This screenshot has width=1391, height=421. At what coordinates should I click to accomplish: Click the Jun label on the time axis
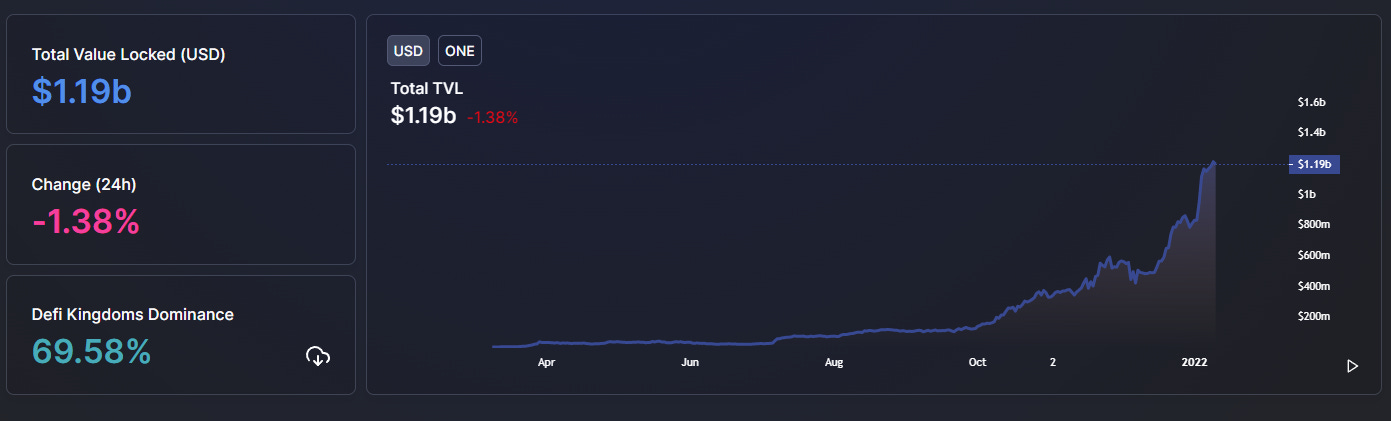point(690,363)
